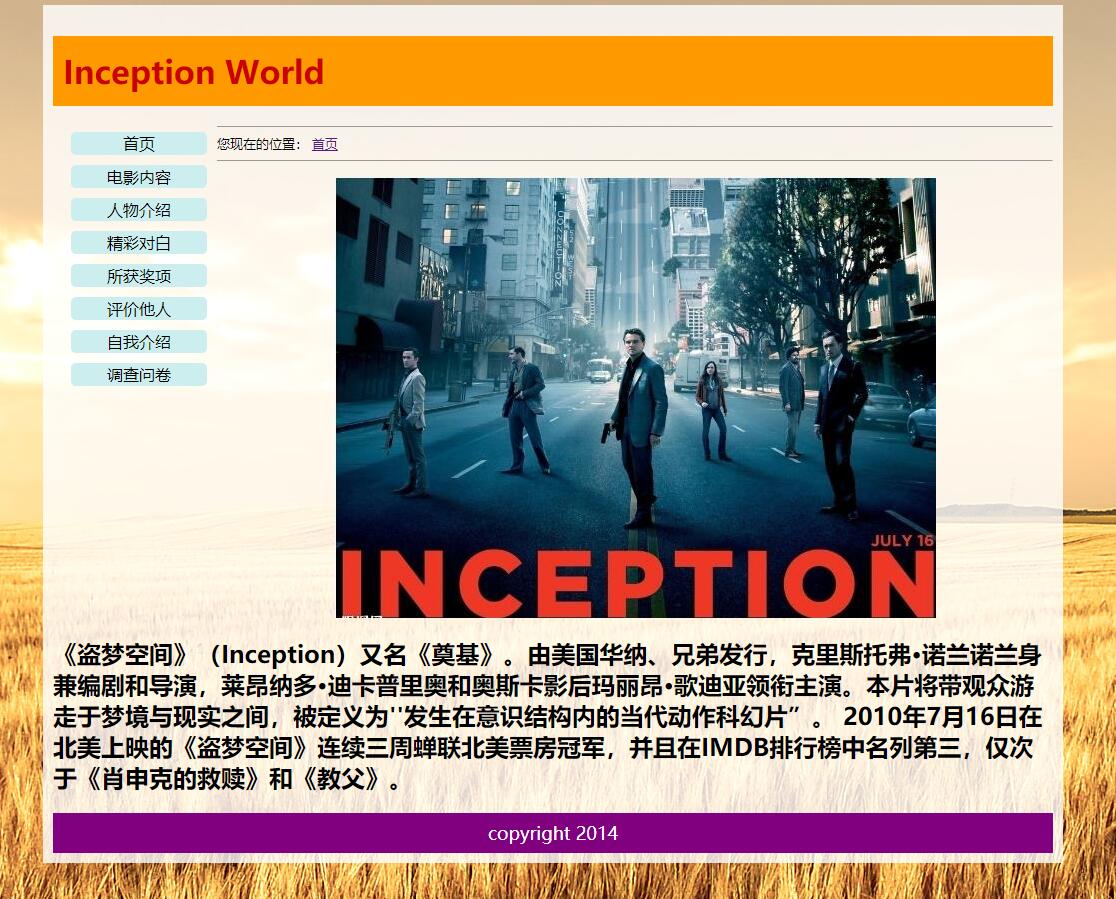1116x899 pixels.
Task: Click the JULY 16 text on poster
Action: point(901,540)
